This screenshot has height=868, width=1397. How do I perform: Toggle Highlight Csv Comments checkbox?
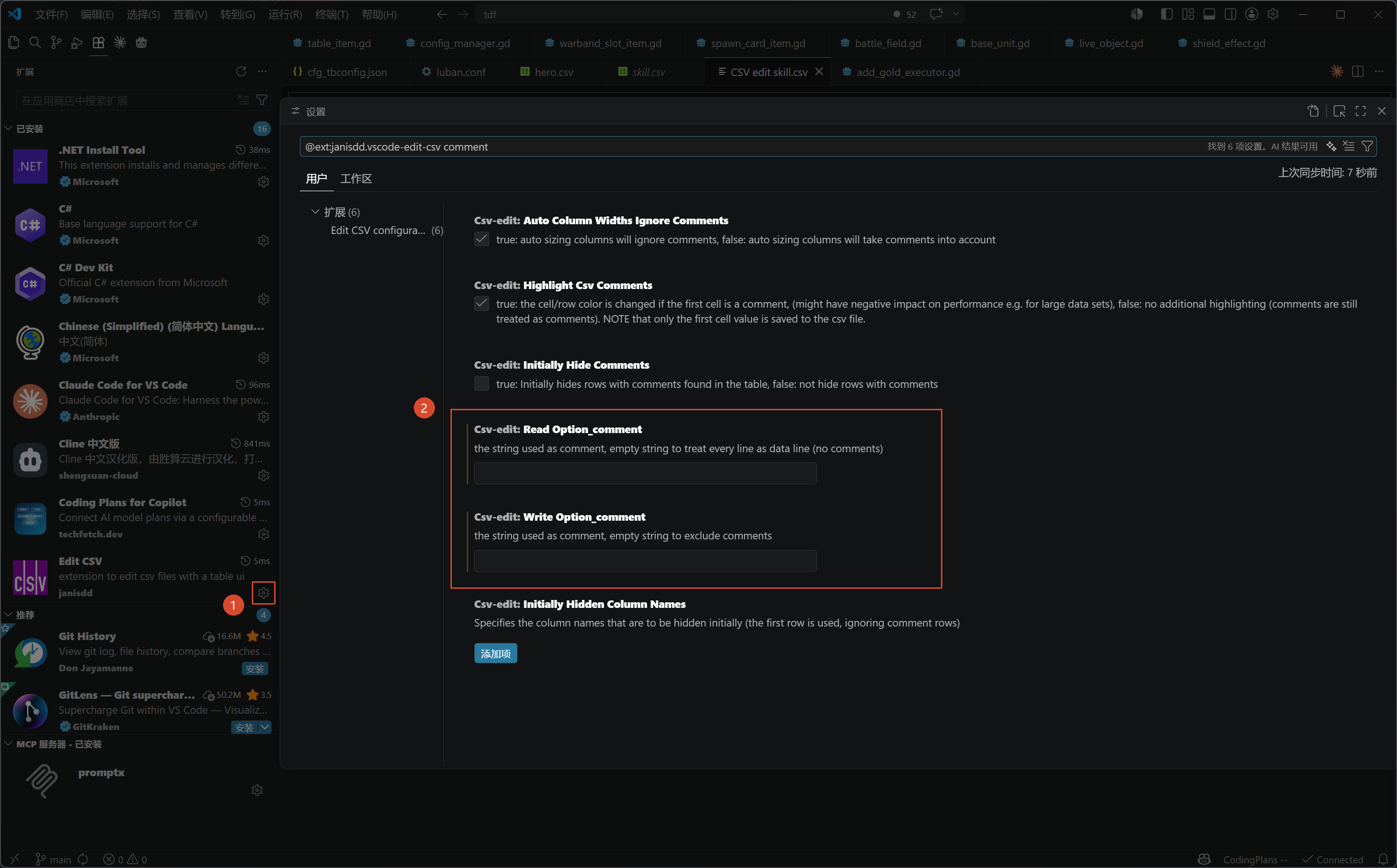point(481,303)
